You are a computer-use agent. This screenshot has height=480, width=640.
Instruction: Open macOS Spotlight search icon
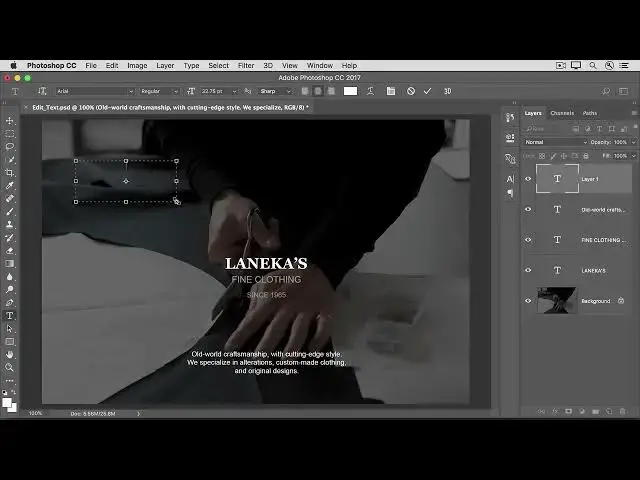point(593,65)
